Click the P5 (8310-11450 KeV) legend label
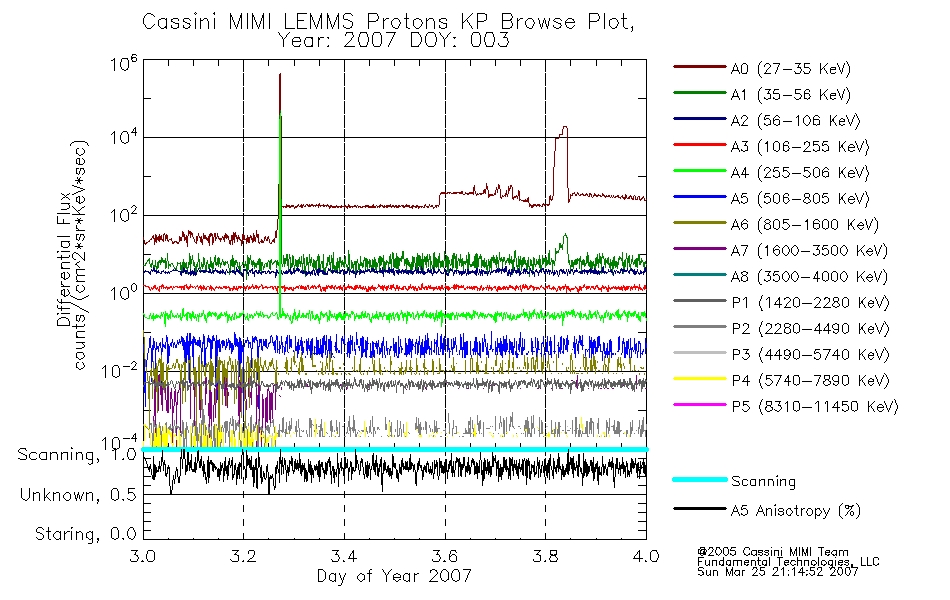 coord(815,407)
